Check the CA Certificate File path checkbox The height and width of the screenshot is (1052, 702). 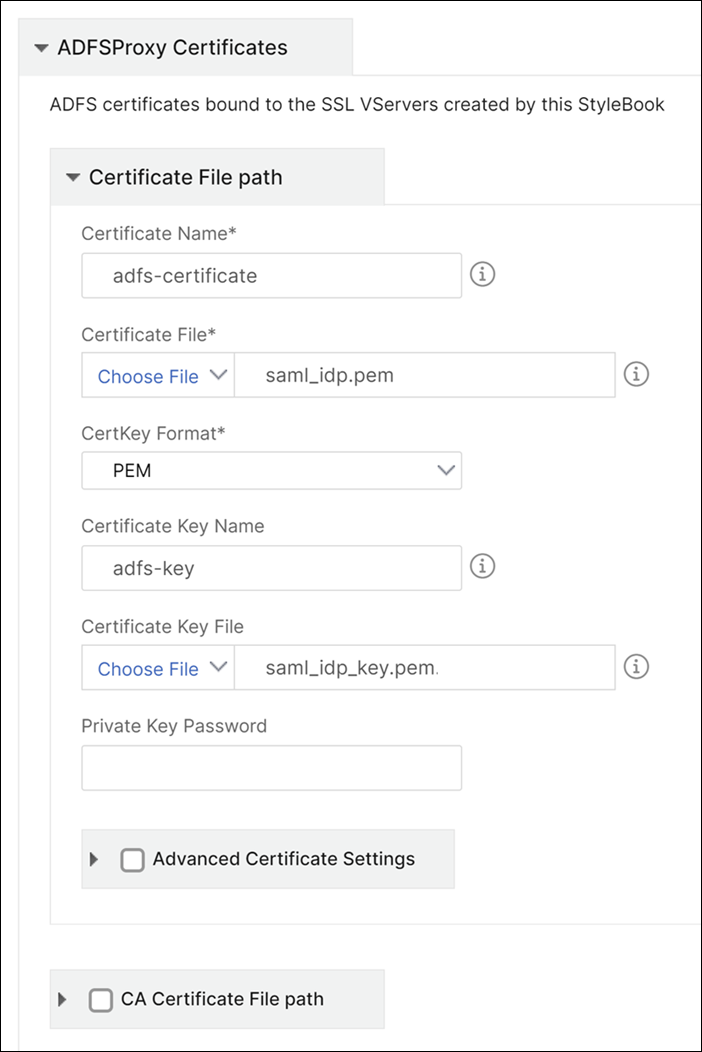(x=101, y=999)
